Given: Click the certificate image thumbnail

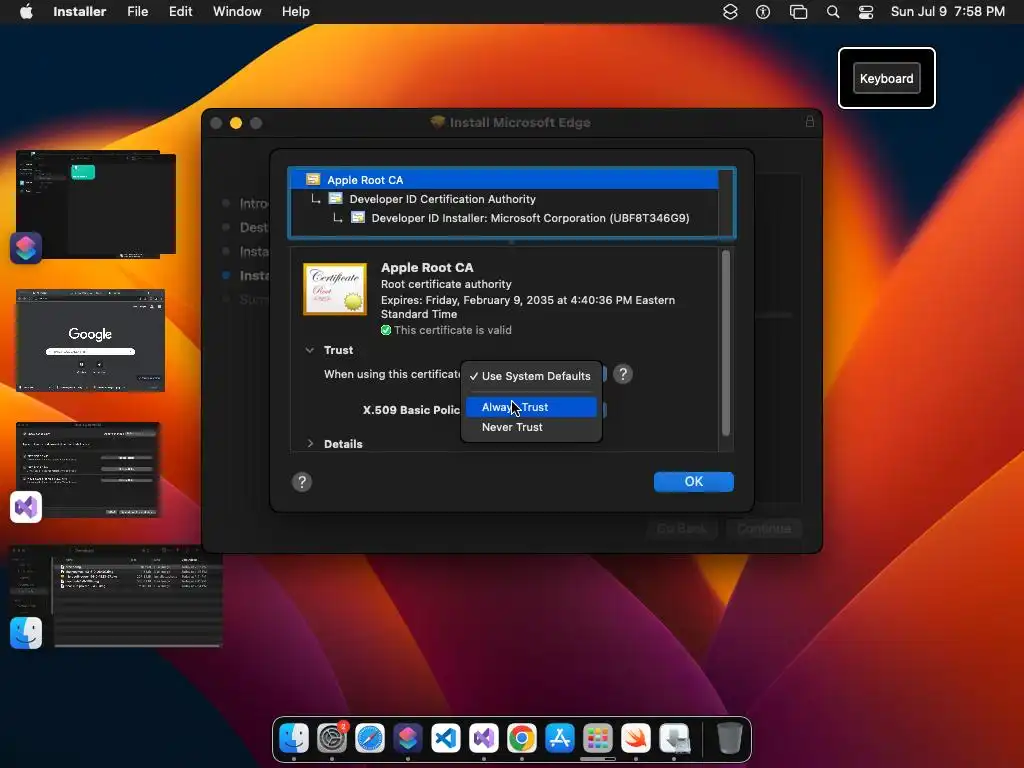Looking at the screenshot, I should [x=334, y=289].
